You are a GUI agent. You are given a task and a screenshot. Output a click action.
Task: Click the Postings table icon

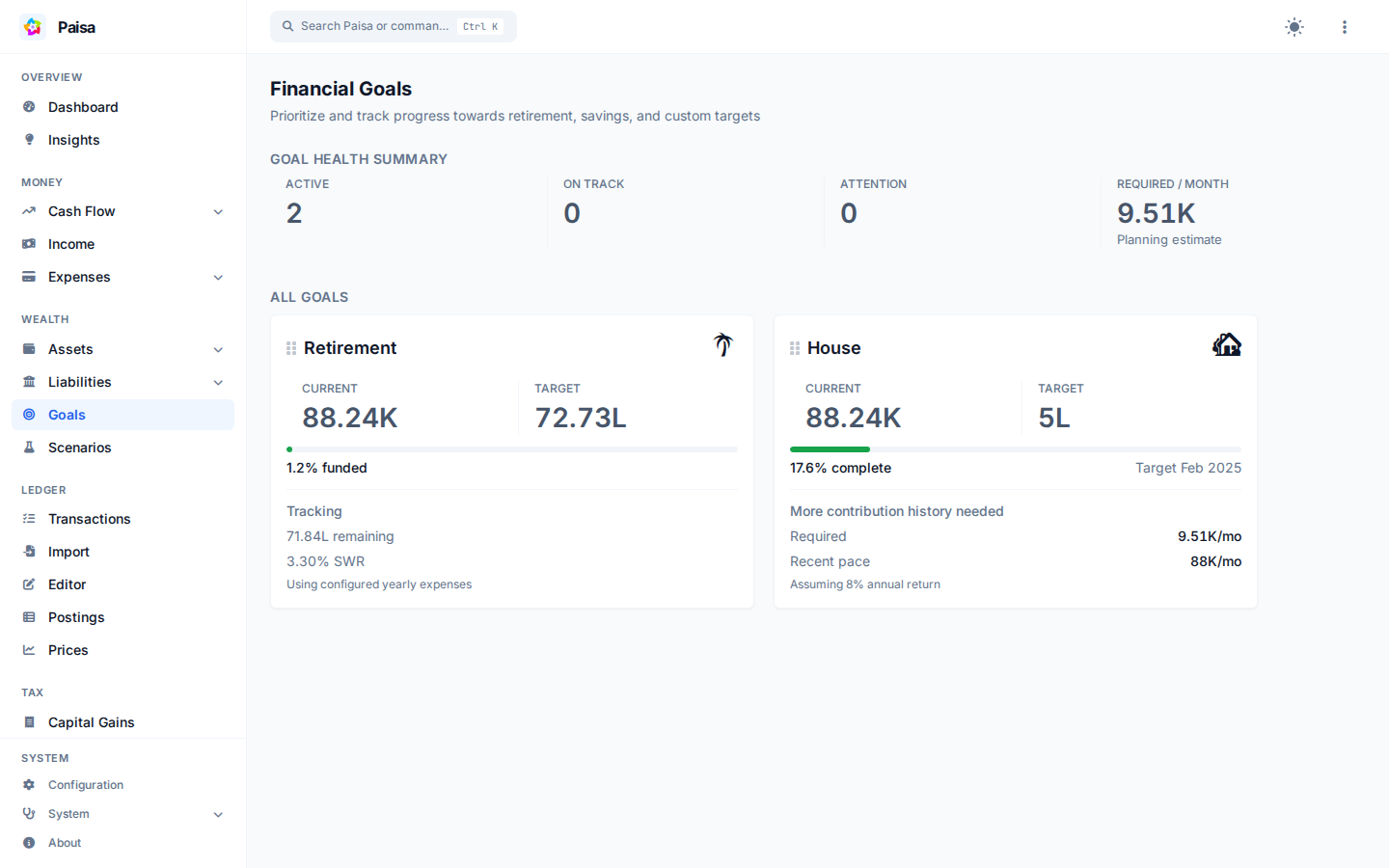coord(29,617)
